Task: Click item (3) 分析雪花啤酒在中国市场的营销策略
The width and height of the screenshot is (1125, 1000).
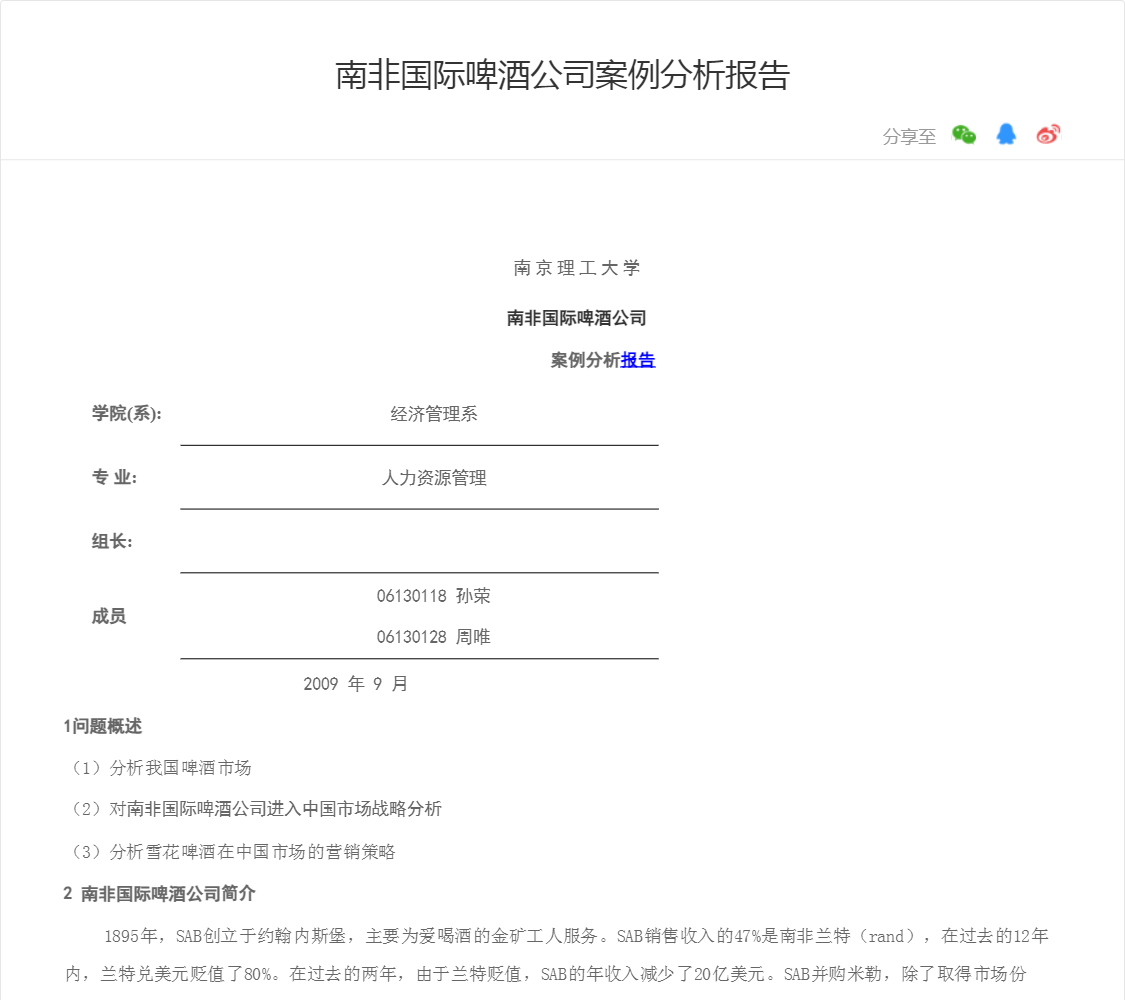Action: tap(231, 852)
